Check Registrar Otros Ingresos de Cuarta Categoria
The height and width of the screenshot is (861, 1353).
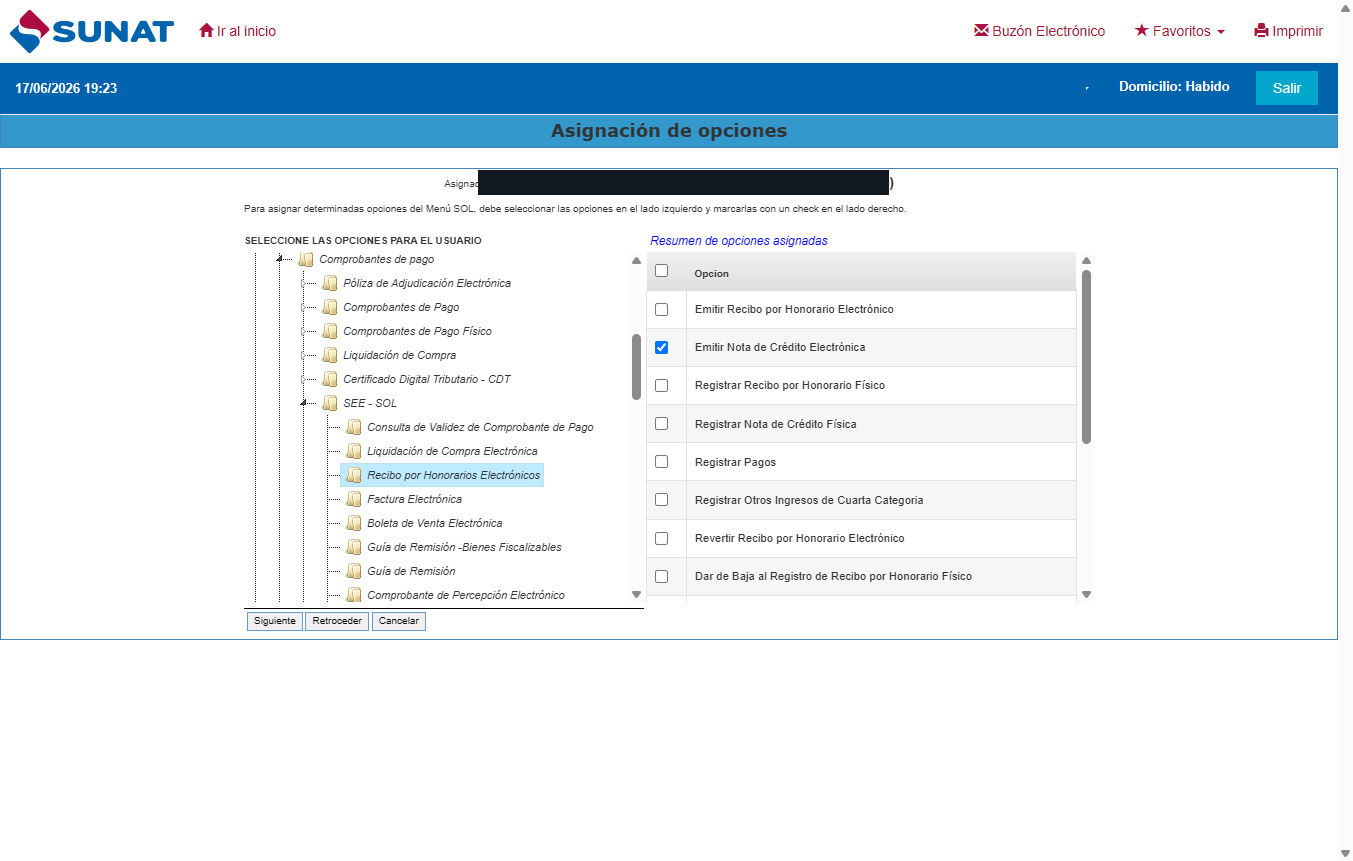click(661, 499)
